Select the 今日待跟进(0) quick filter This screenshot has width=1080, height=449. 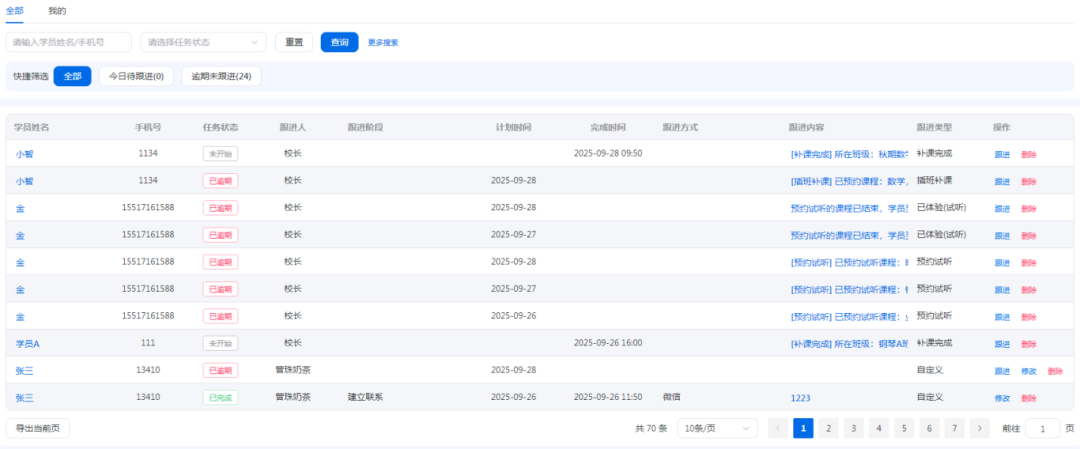click(x=136, y=76)
